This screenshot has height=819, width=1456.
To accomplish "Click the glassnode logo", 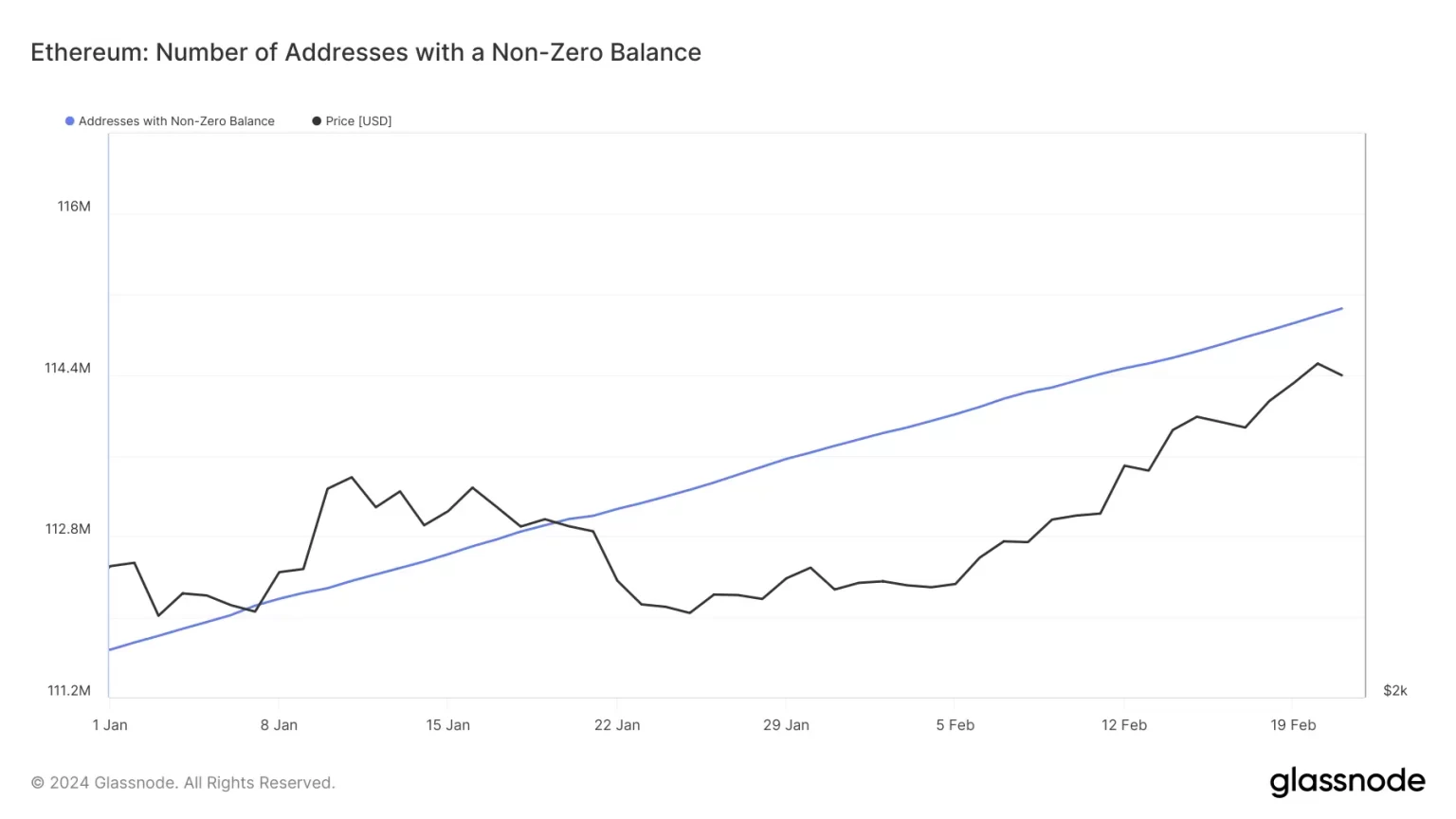I will tap(1347, 781).
